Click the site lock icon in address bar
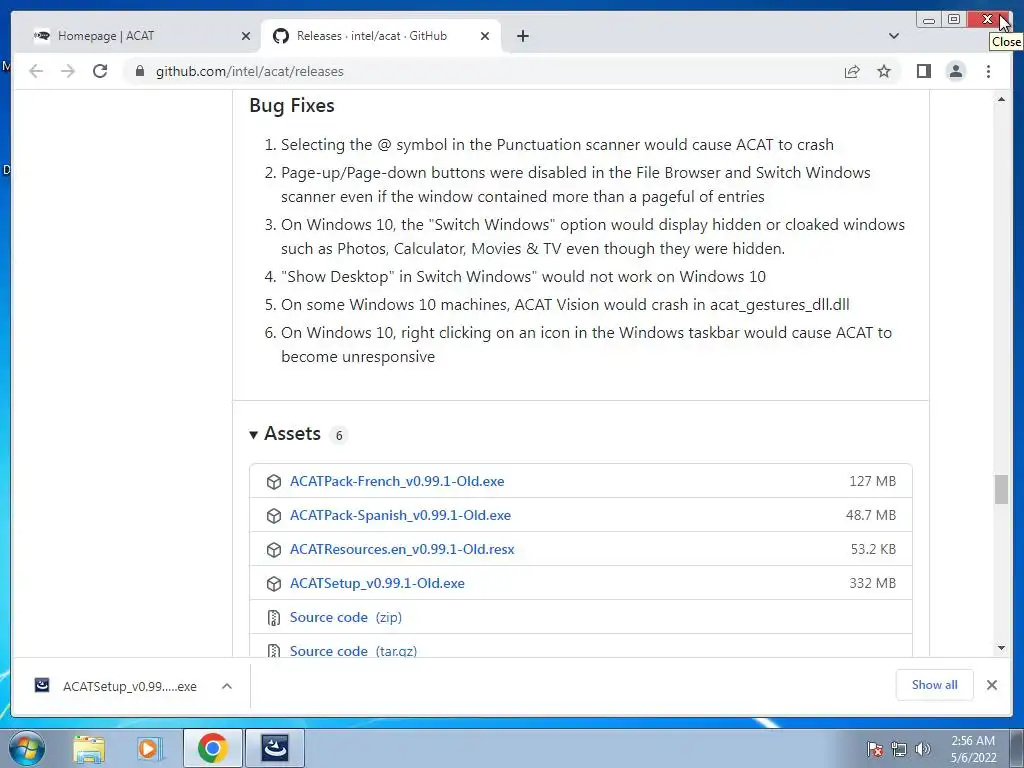This screenshot has width=1024, height=768. click(x=139, y=71)
